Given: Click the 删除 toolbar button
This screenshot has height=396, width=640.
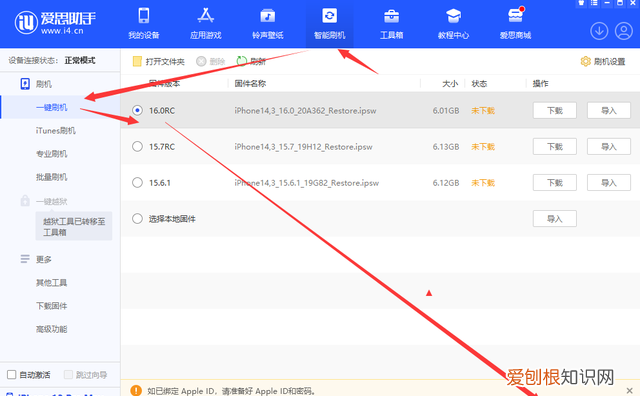Looking at the screenshot, I should tap(211, 62).
